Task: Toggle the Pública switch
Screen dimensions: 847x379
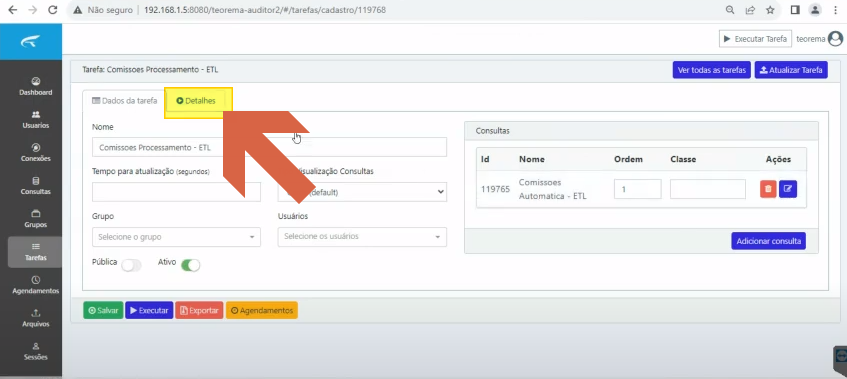Action: [x=131, y=265]
